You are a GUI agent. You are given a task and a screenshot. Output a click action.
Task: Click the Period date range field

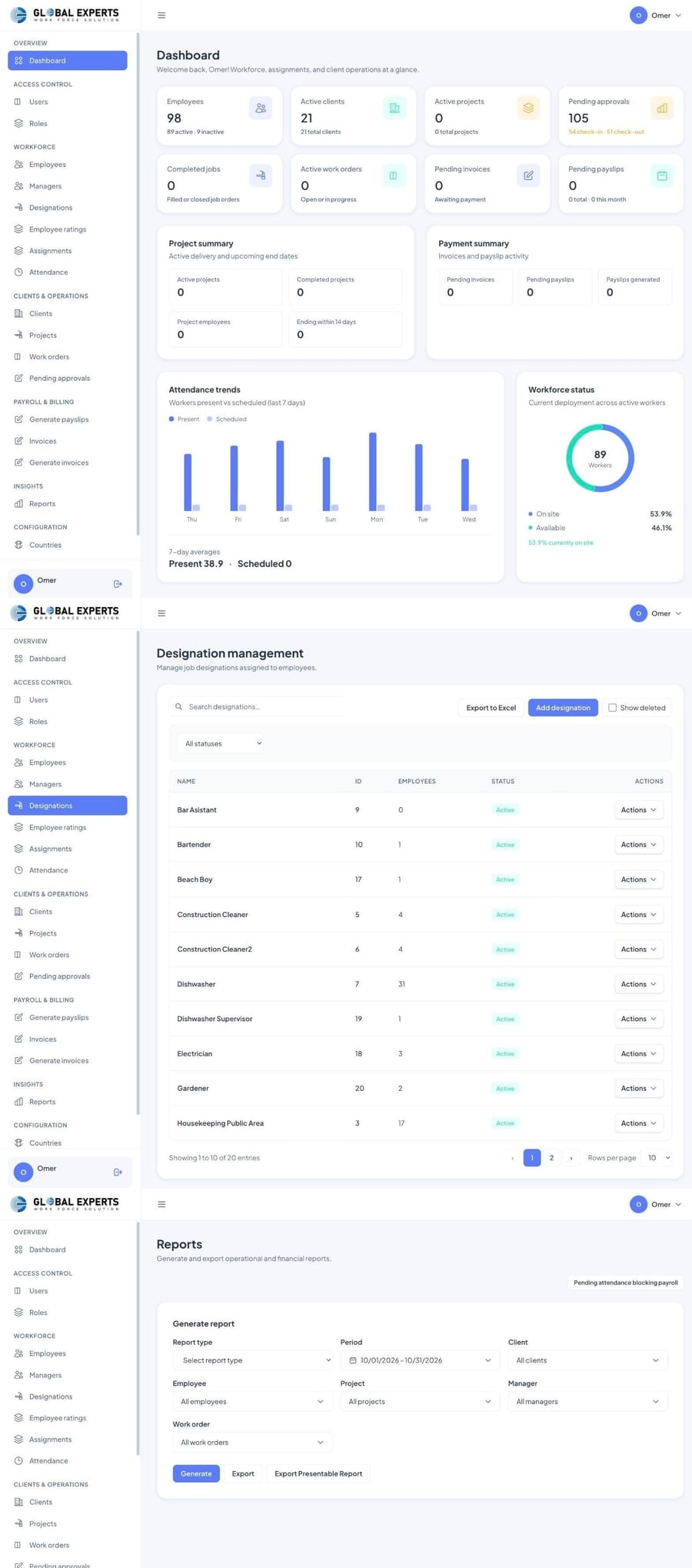pyautogui.click(x=420, y=1360)
